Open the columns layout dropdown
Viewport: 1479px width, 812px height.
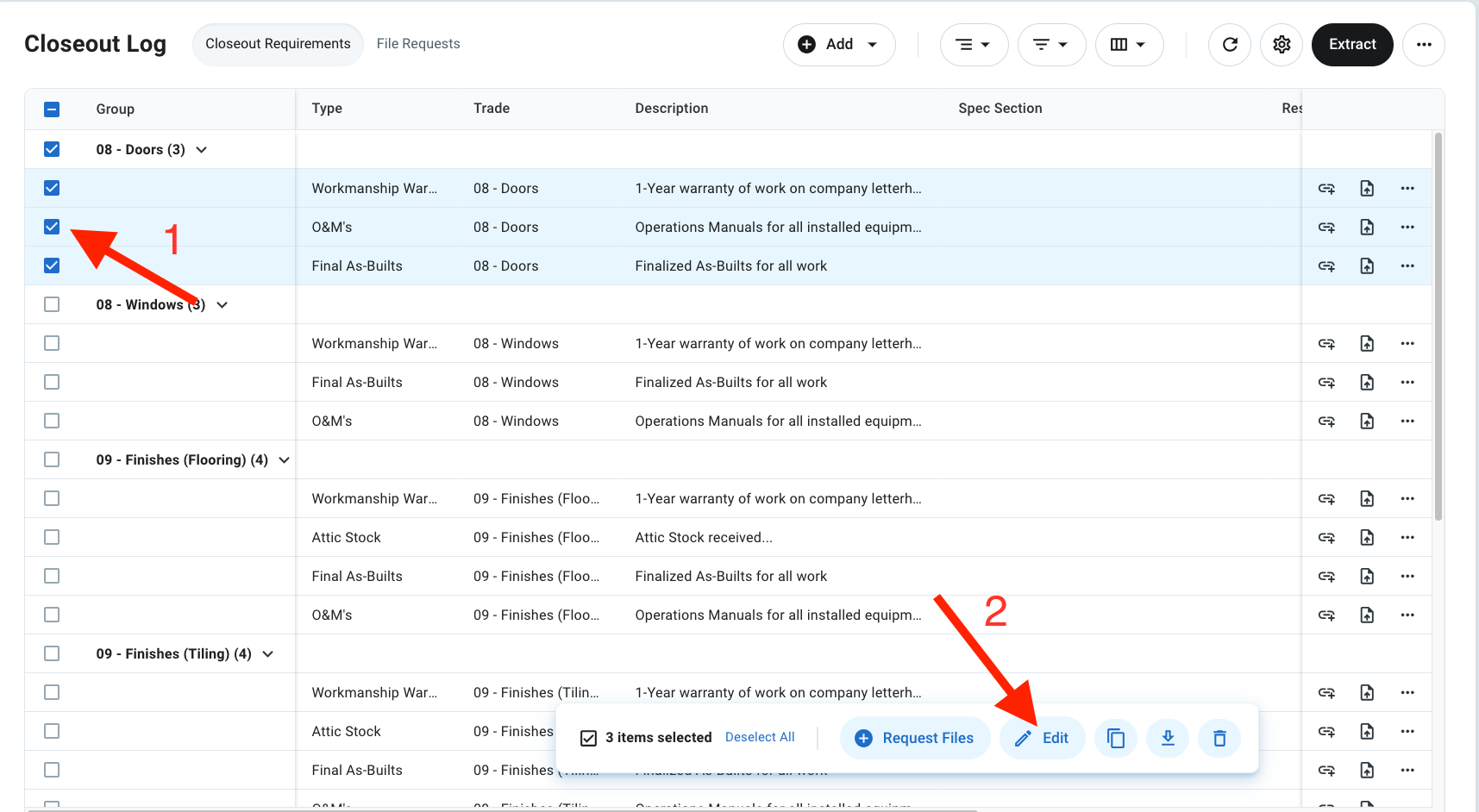click(1129, 45)
